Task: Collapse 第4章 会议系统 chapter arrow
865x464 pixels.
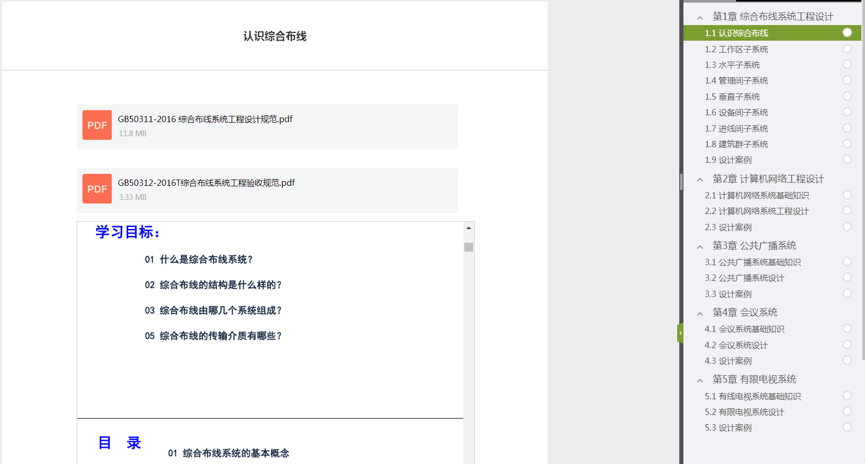Action: [700, 313]
